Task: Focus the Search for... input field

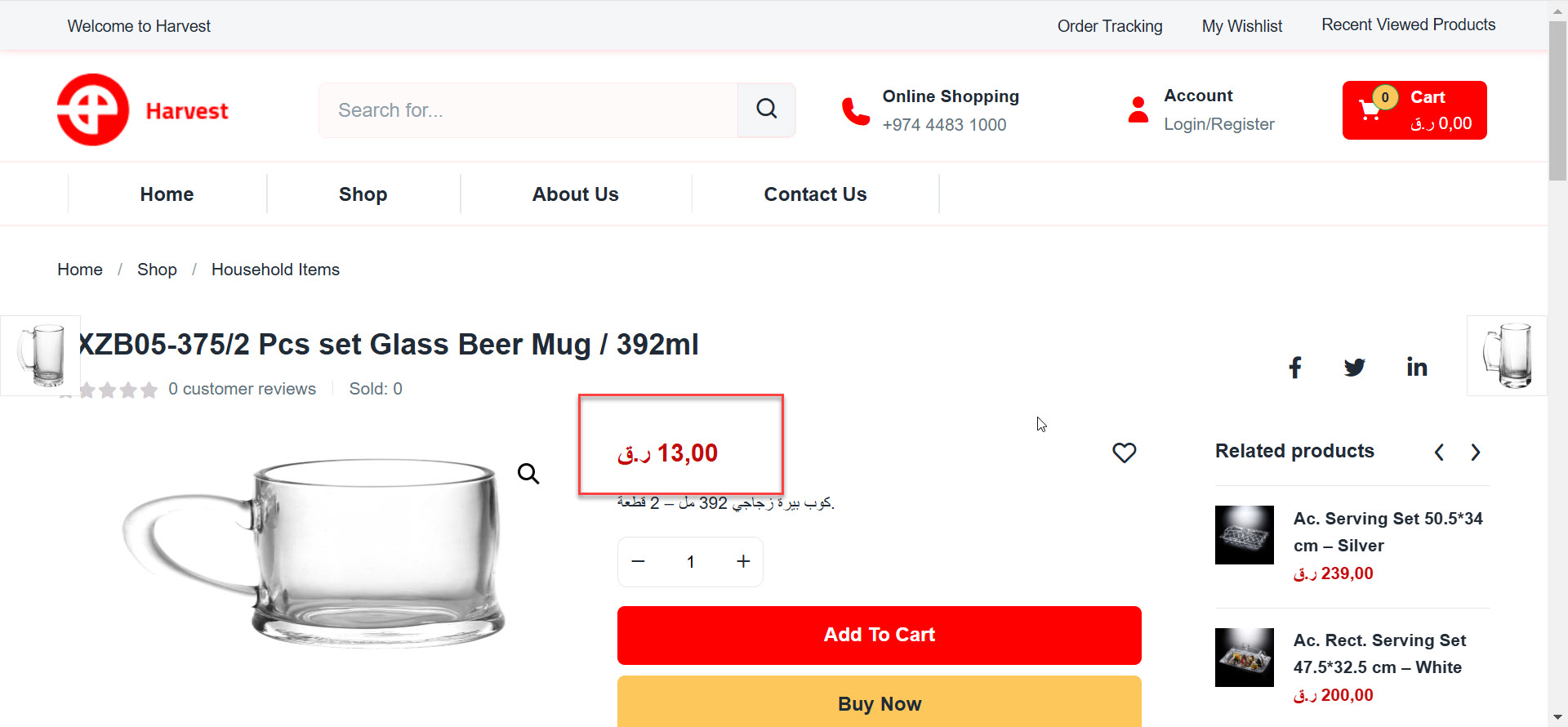Action: coord(528,109)
